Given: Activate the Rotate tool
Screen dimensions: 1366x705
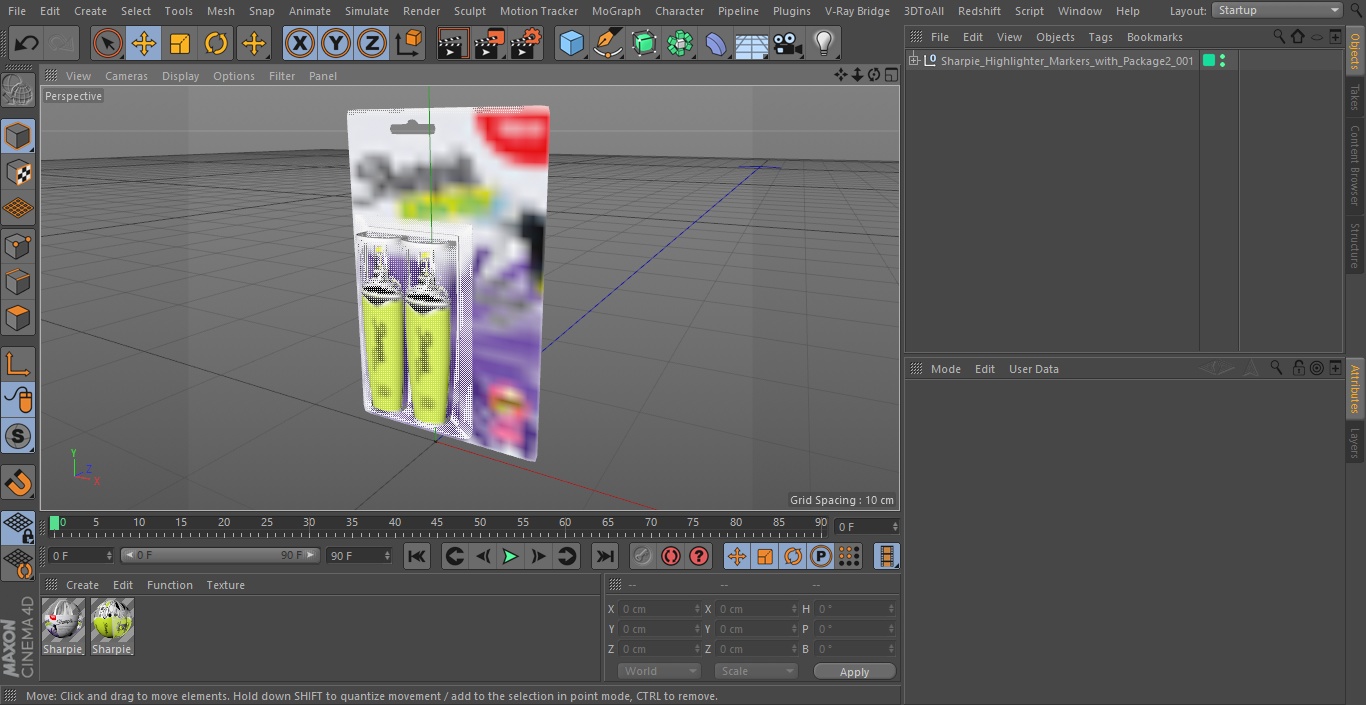Looking at the screenshot, I should 216,43.
